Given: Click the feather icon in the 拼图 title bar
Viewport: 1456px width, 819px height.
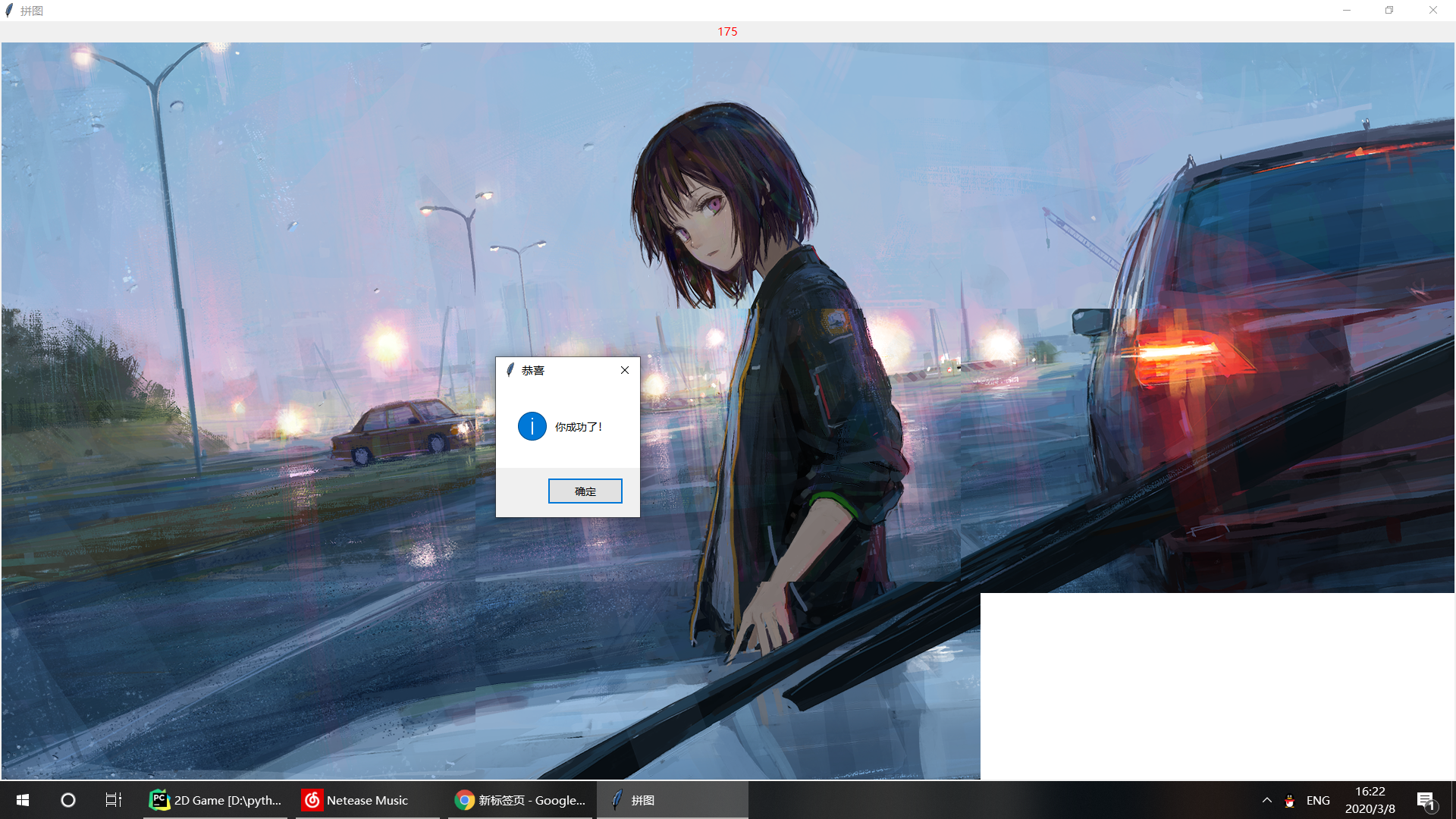Looking at the screenshot, I should pyautogui.click(x=9, y=11).
